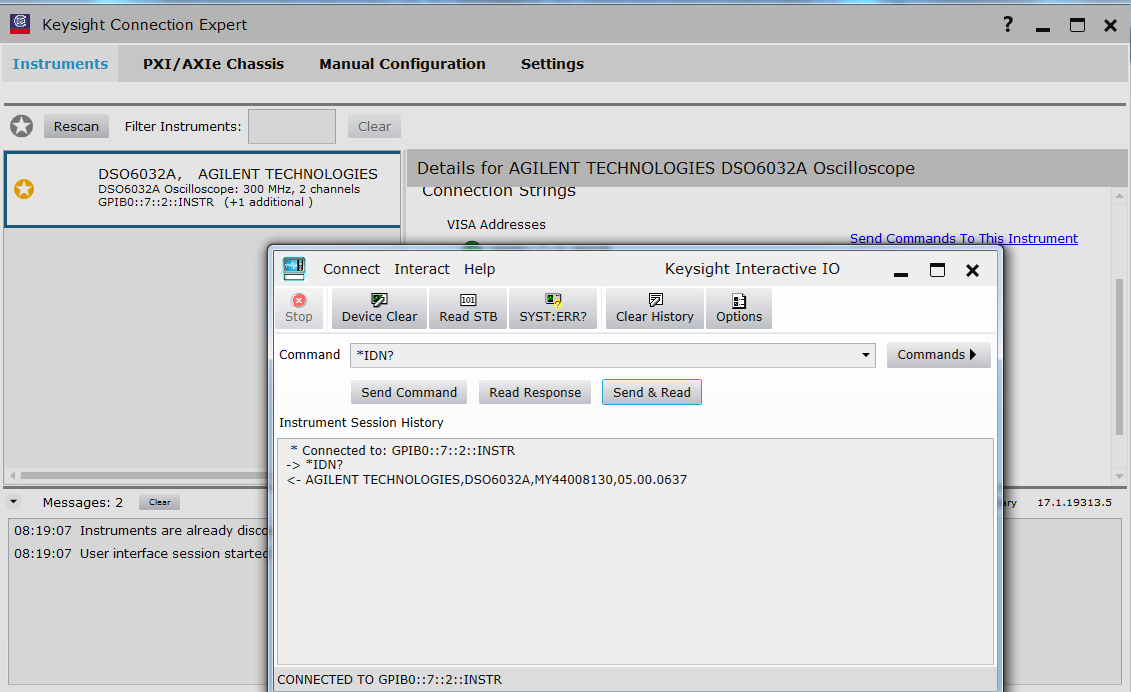Close the Keysight Interactive IO window

click(x=972, y=270)
